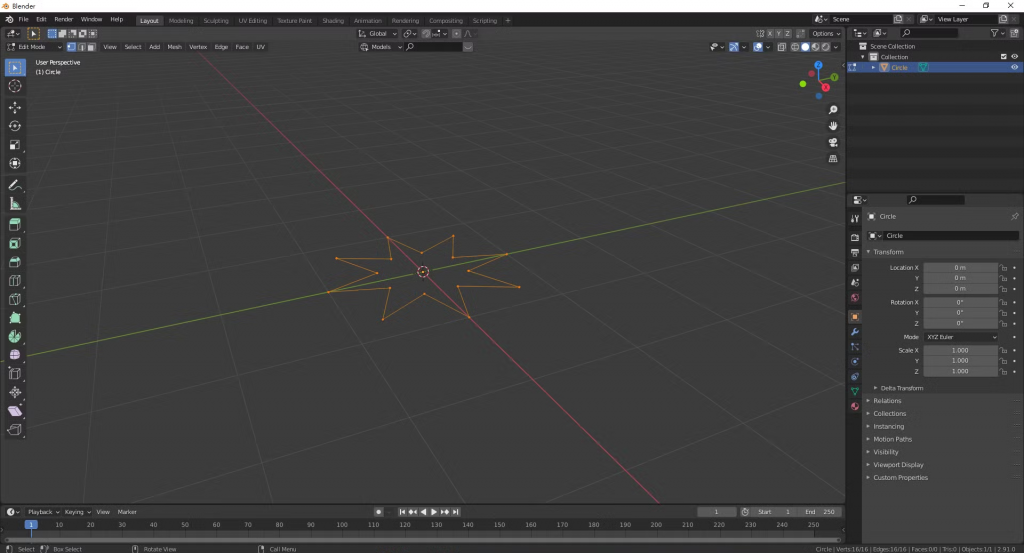
Task: Switch to rendered viewport shading
Action: coord(825,47)
